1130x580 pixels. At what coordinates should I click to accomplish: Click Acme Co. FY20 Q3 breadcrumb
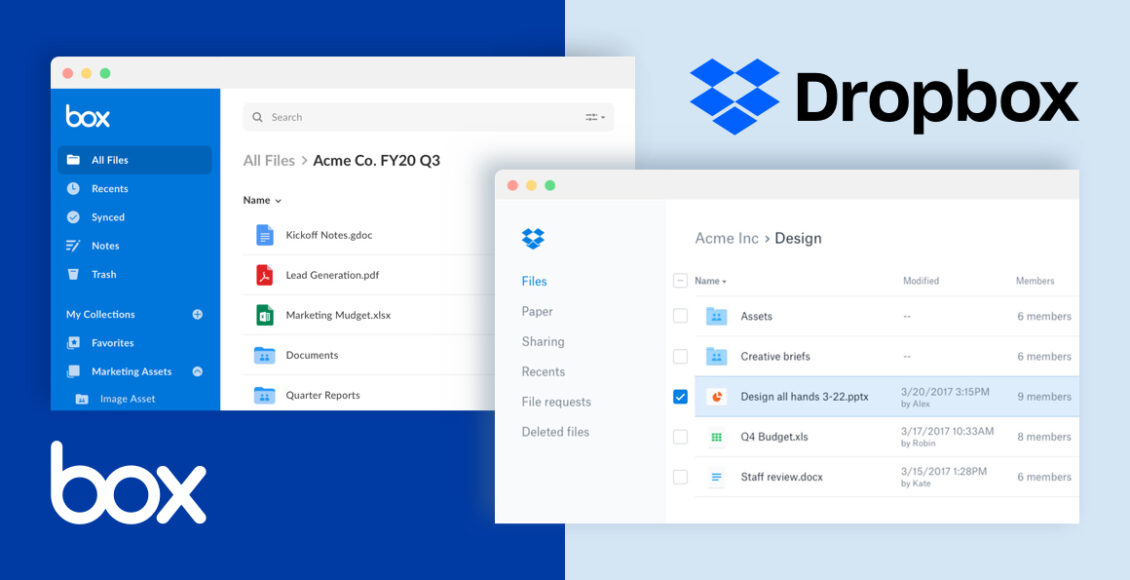click(376, 161)
